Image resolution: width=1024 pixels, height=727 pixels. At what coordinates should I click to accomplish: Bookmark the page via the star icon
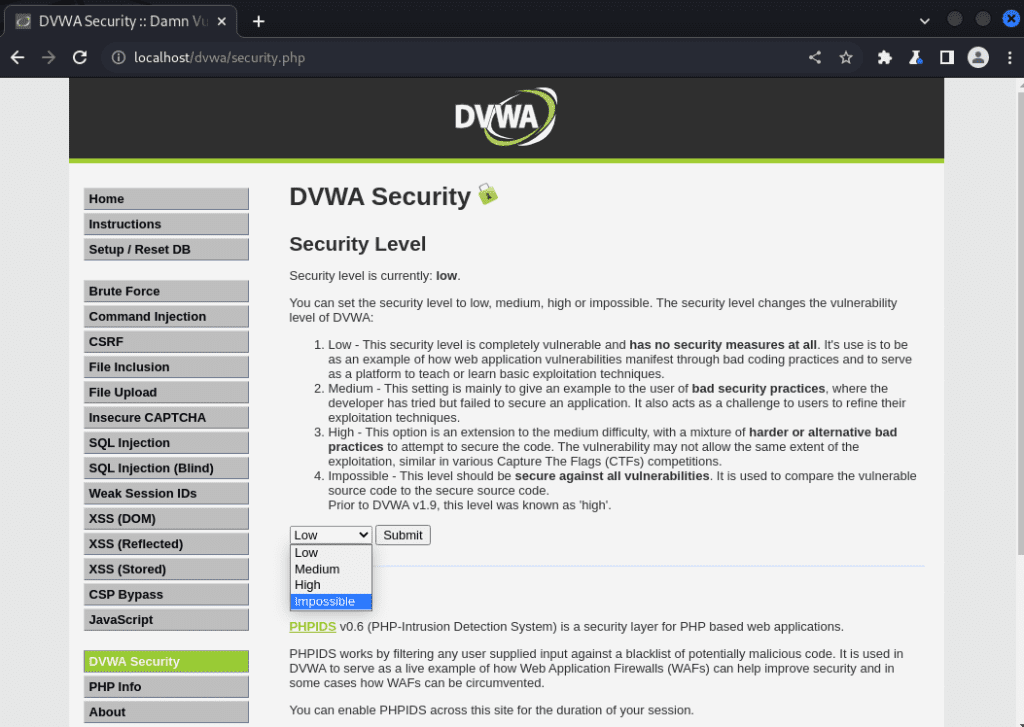click(846, 57)
